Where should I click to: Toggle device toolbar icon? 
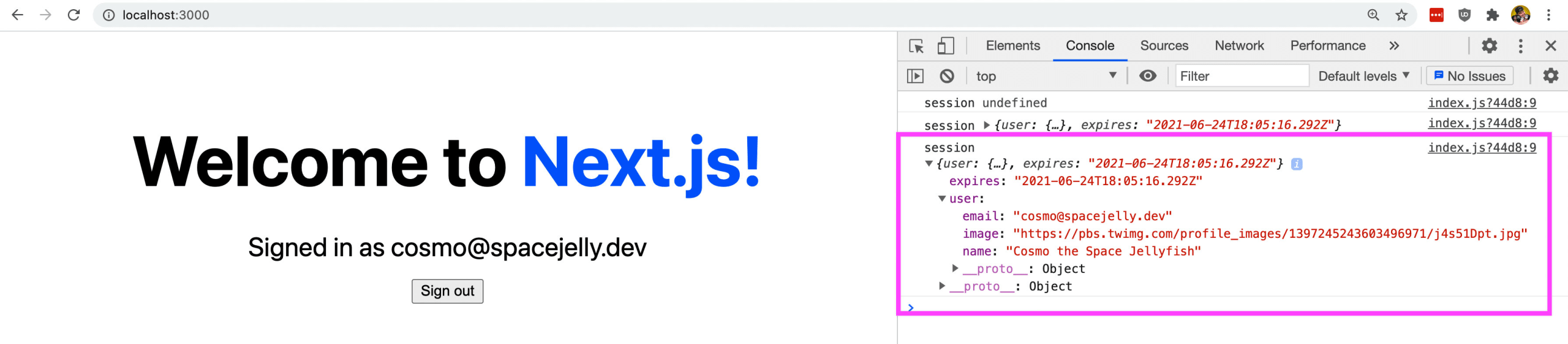coord(946,46)
